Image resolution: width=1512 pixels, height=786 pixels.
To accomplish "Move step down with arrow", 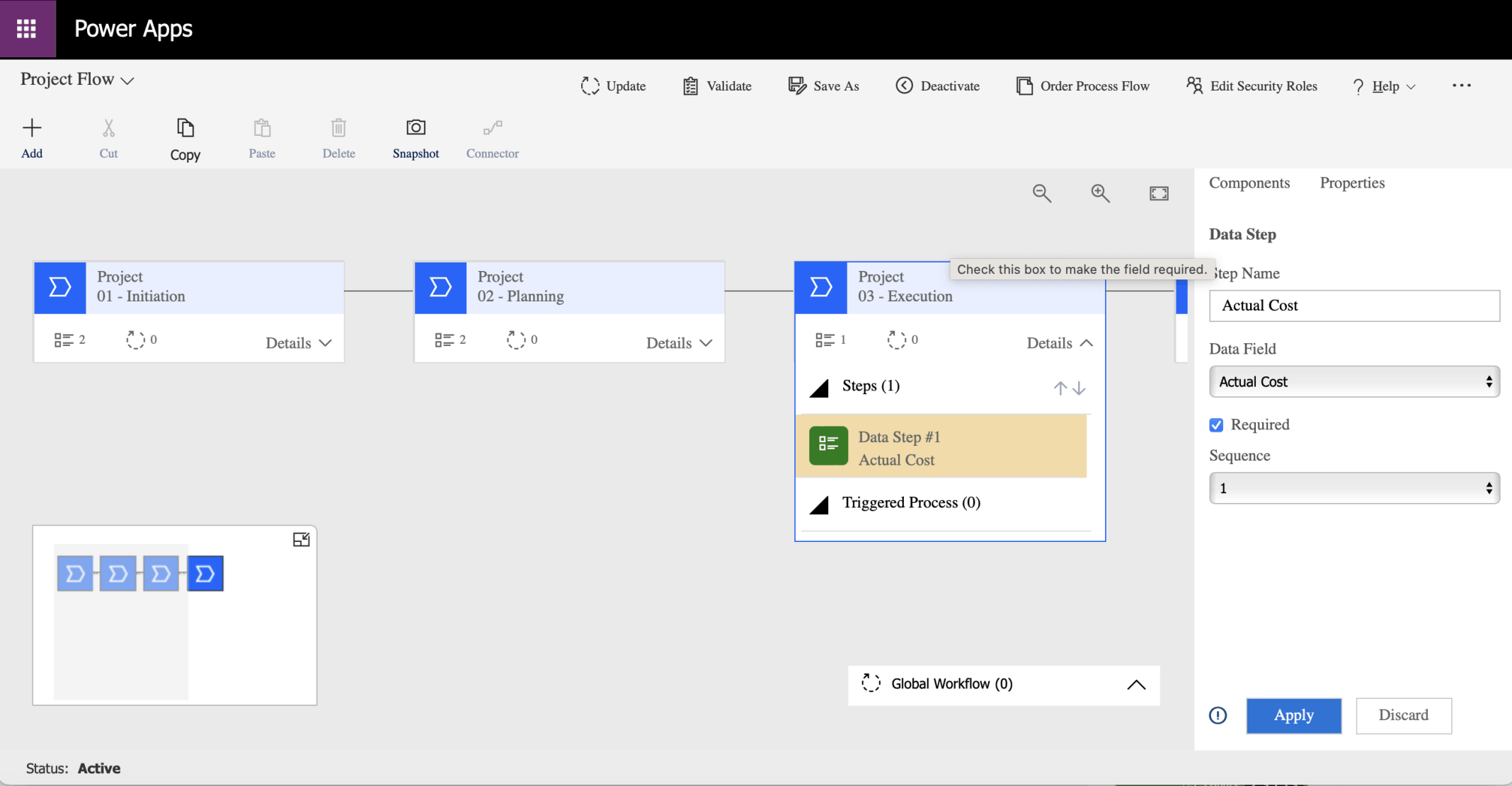I will coord(1079,388).
